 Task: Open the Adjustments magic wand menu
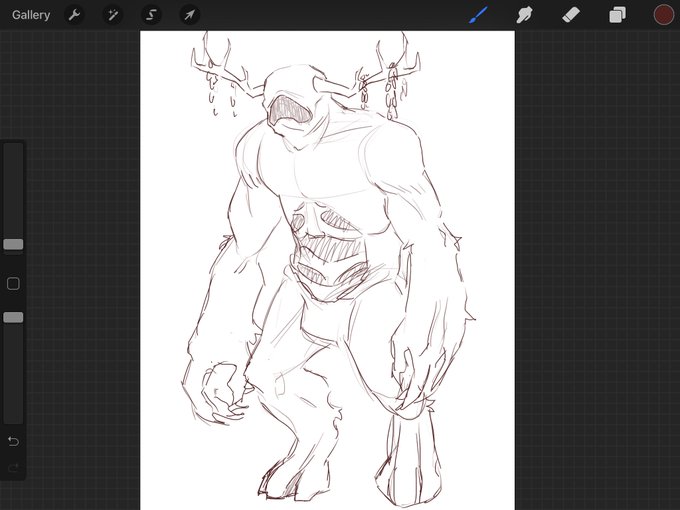point(113,15)
